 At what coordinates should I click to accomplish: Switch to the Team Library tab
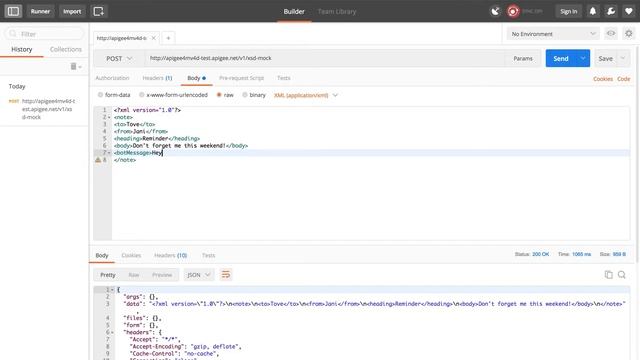tap(337, 11)
